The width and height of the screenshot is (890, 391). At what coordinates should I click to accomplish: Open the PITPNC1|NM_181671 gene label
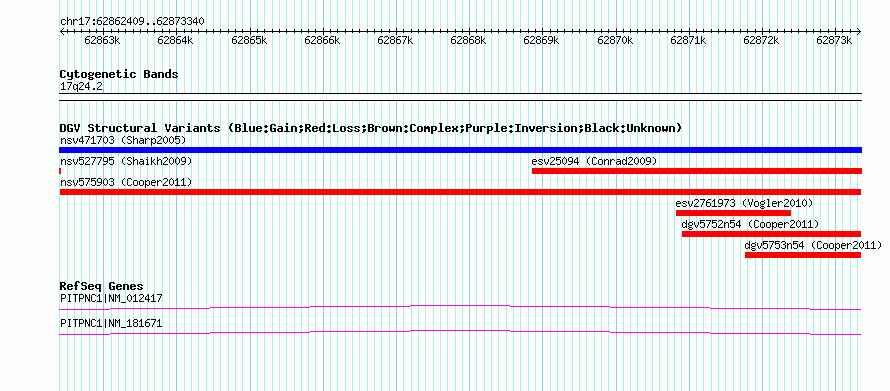tap(111, 324)
